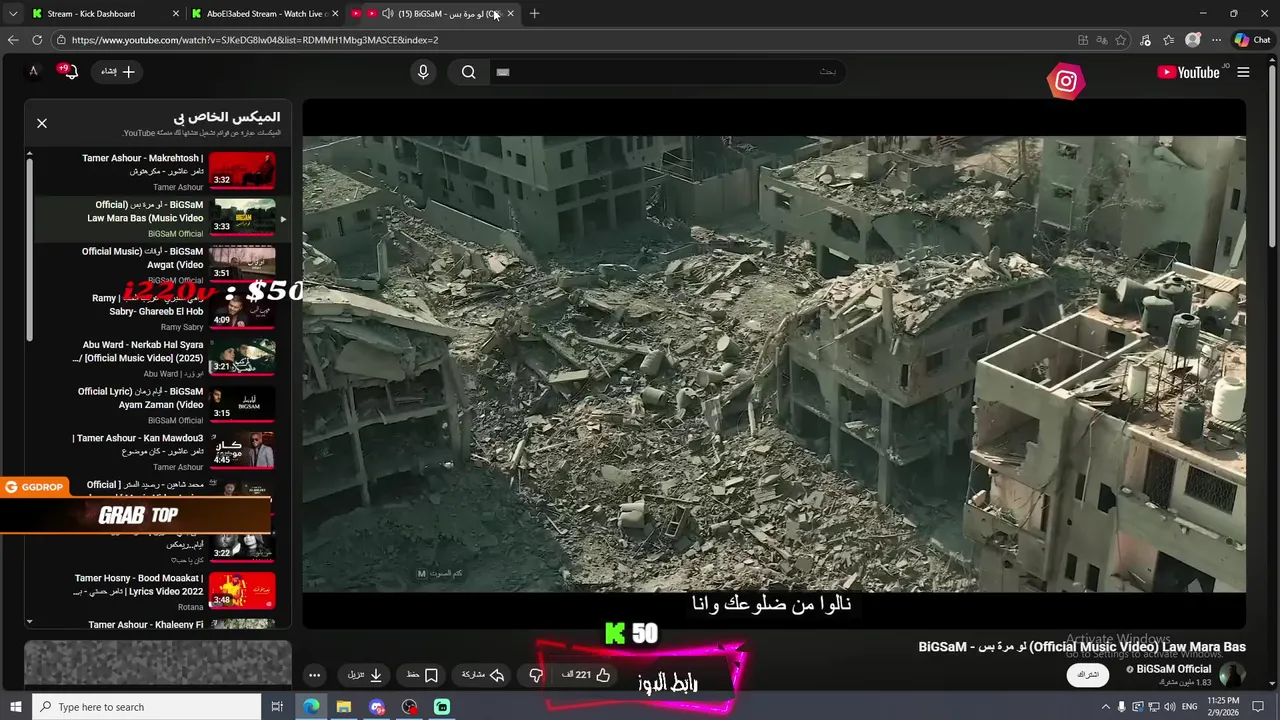
Task: Open the Windows Start menu
Action: pos(15,707)
